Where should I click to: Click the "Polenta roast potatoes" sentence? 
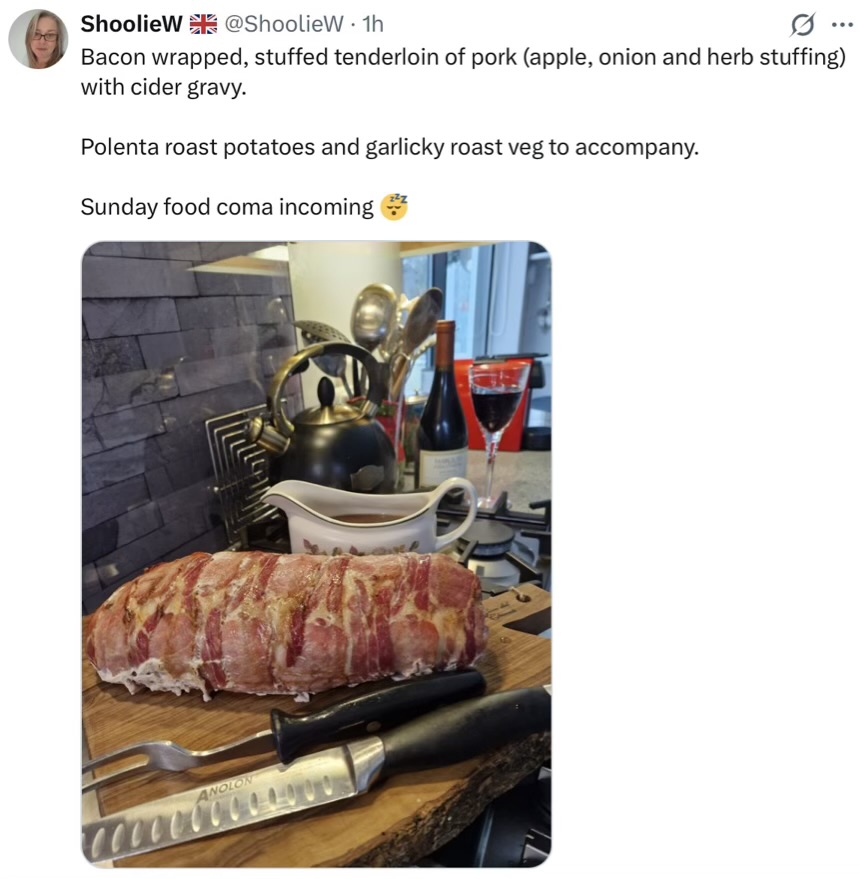click(390, 147)
